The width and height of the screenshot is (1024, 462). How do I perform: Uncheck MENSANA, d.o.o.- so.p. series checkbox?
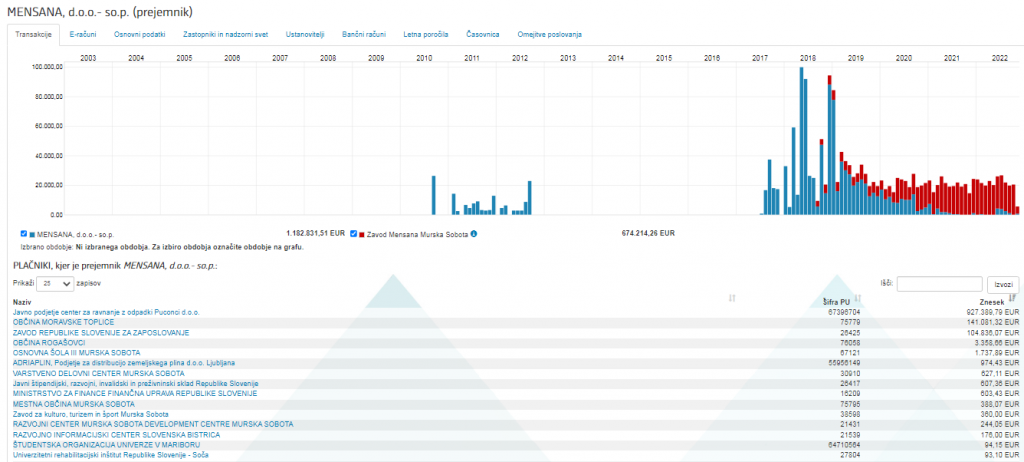click(x=24, y=234)
